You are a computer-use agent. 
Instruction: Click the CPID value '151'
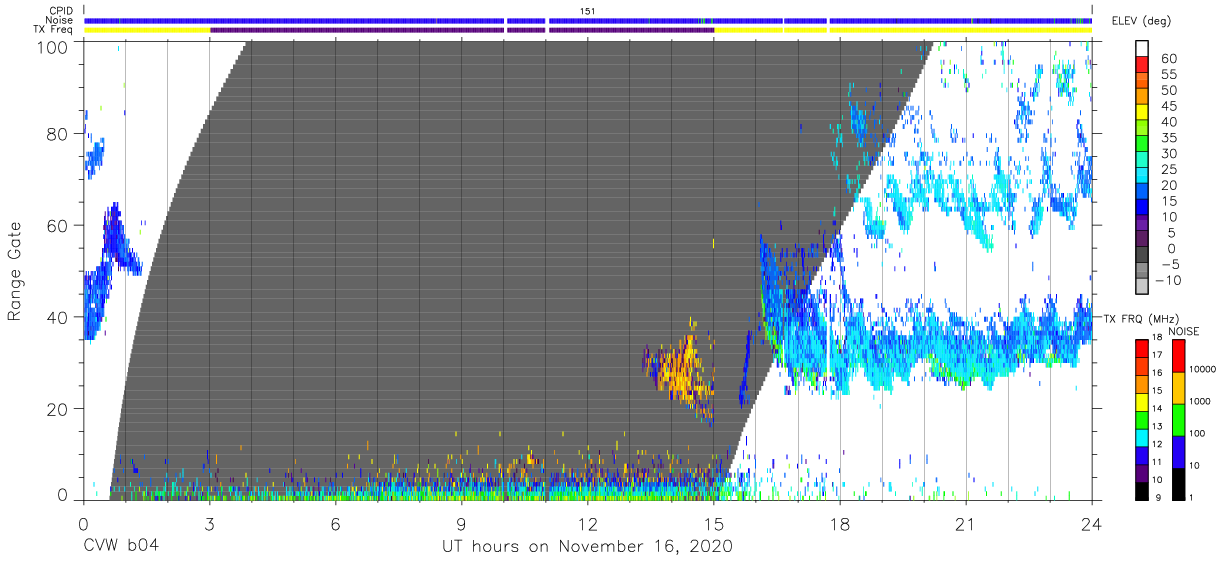point(587,11)
